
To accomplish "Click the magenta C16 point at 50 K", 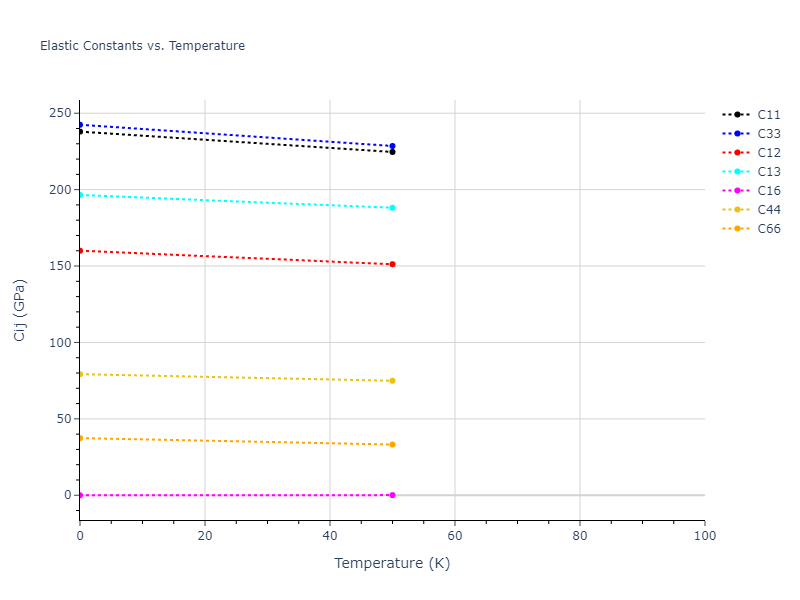I will click(392, 495).
